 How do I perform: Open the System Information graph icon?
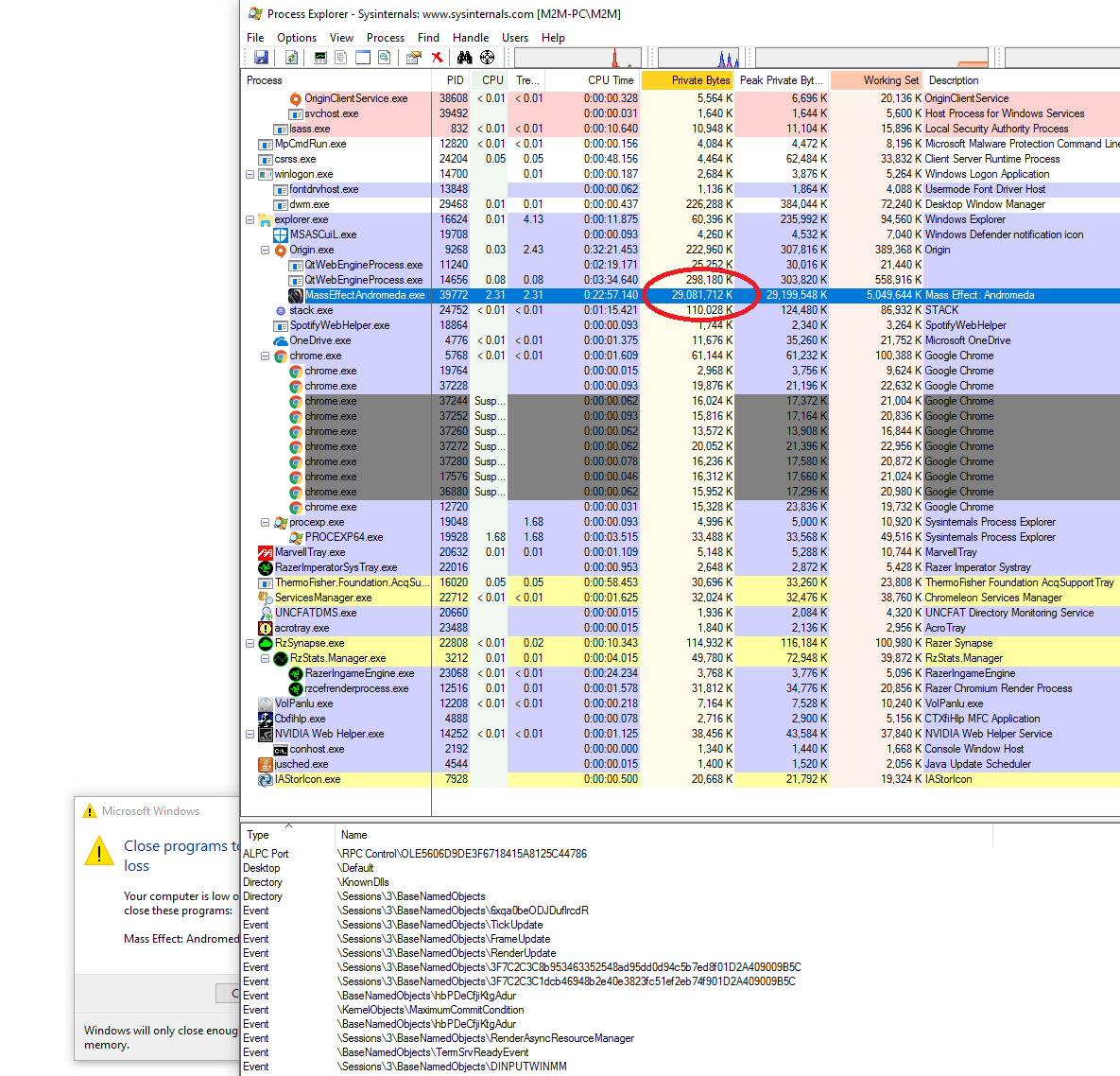(320, 58)
